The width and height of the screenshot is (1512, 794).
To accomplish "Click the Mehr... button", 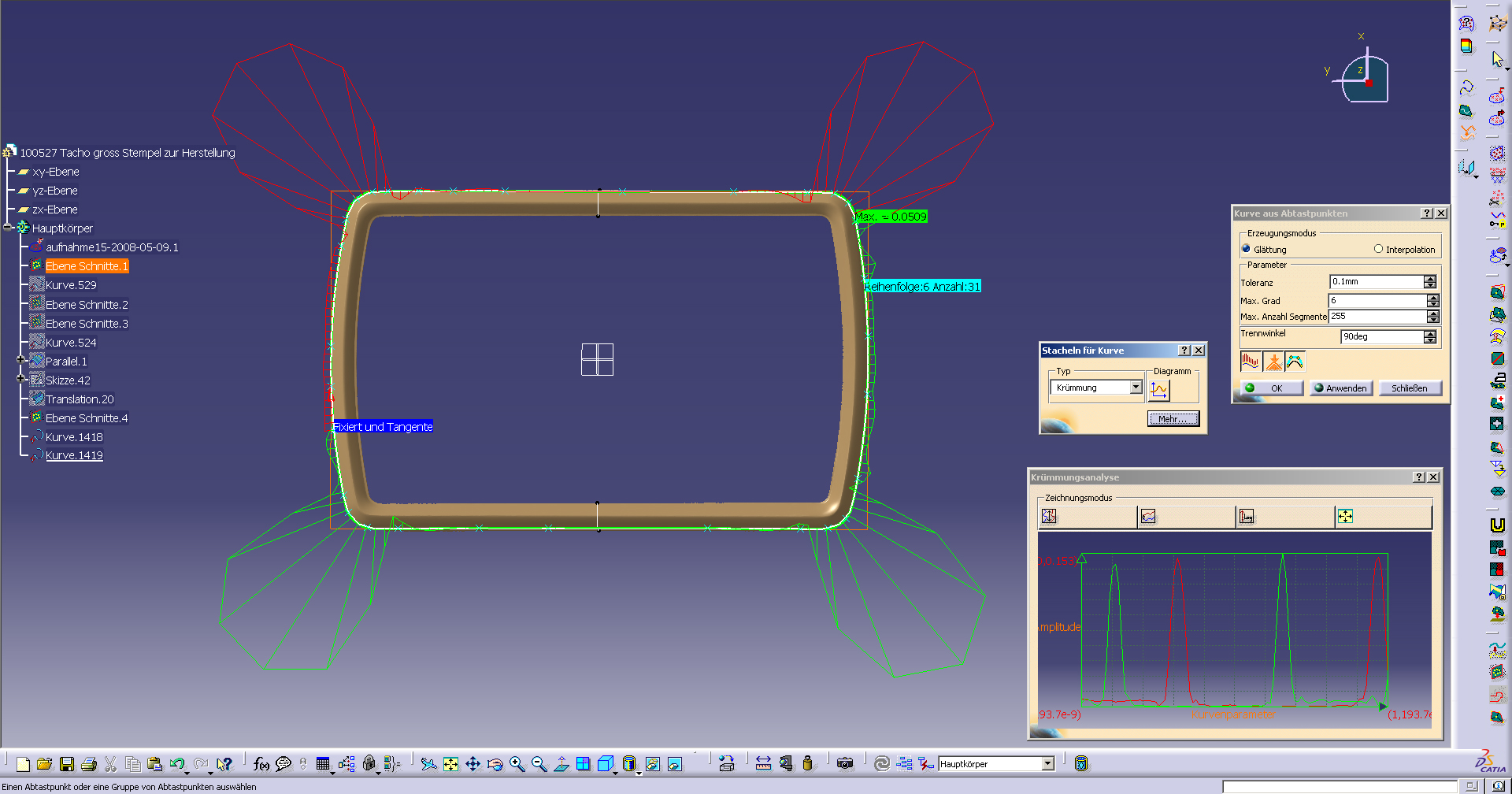I will click(1173, 419).
